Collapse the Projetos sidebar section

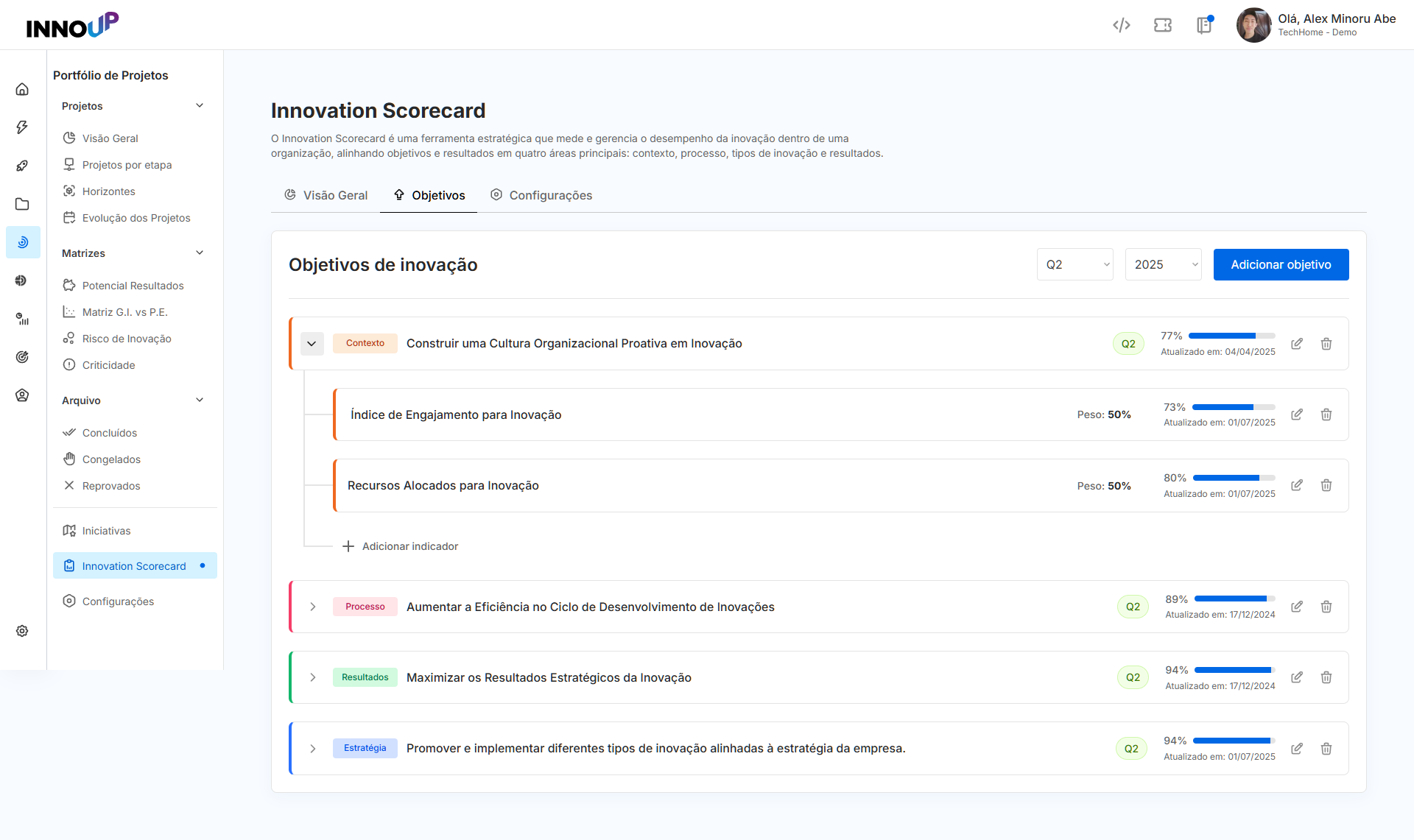point(200,105)
